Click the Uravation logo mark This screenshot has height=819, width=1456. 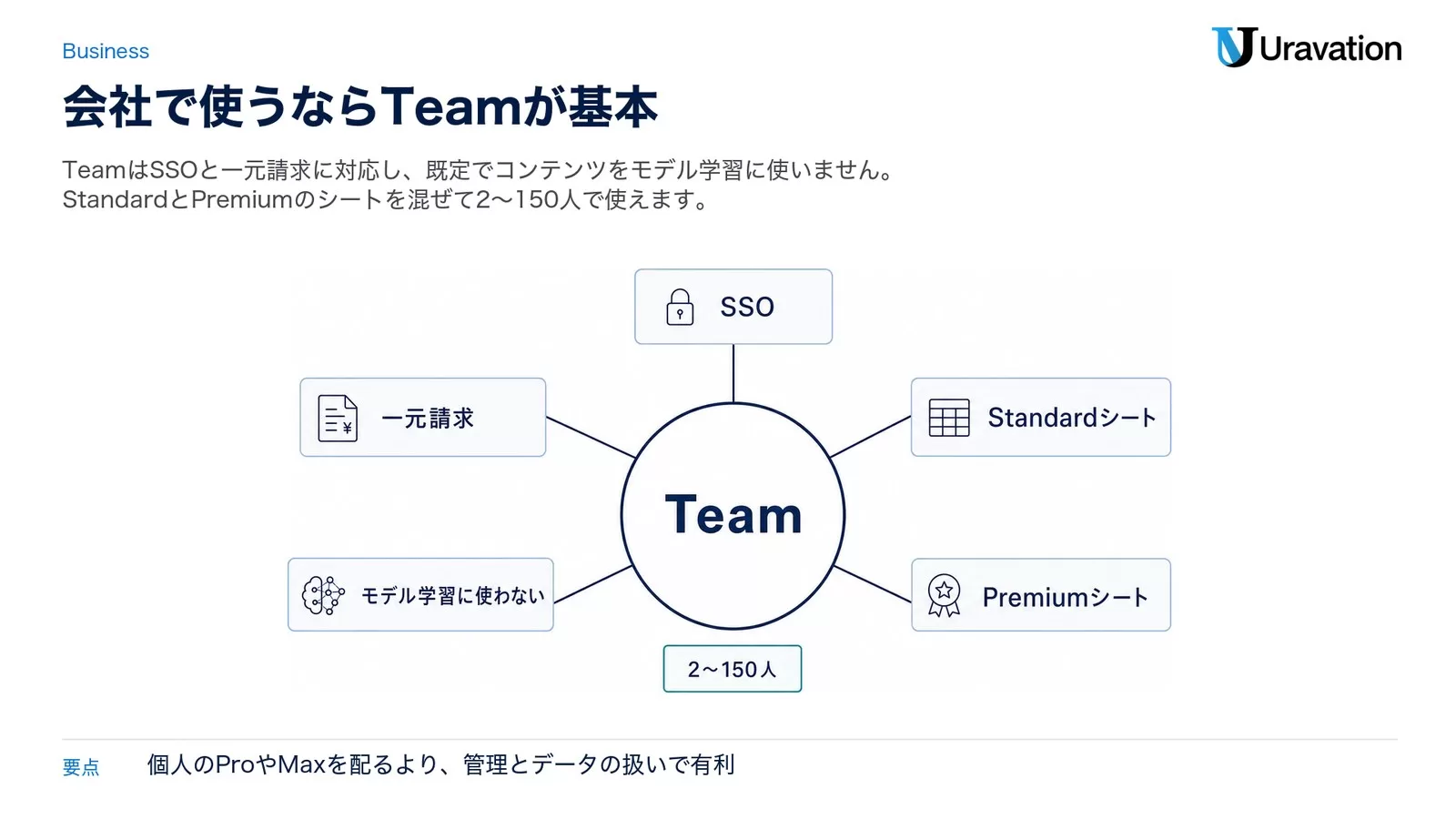1233,47
